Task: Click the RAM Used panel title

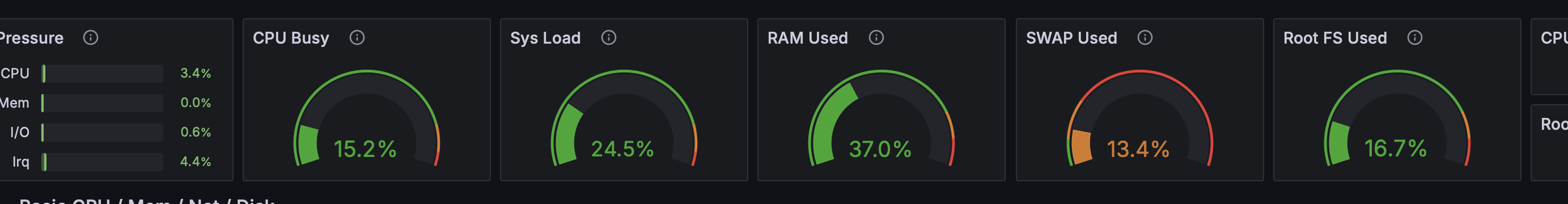Action: (x=807, y=38)
